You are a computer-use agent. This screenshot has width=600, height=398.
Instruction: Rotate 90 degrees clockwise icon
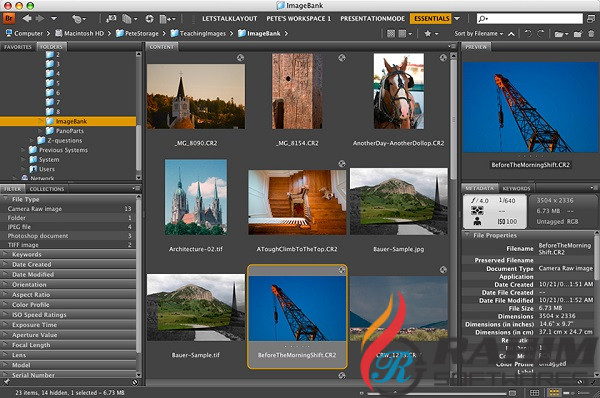pyautogui.click(x=541, y=34)
